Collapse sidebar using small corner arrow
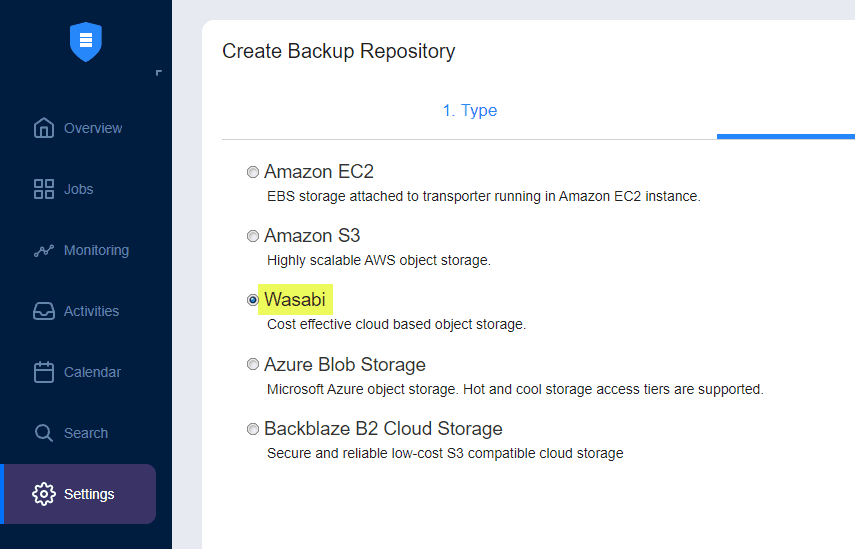855x549 pixels. [158, 73]
